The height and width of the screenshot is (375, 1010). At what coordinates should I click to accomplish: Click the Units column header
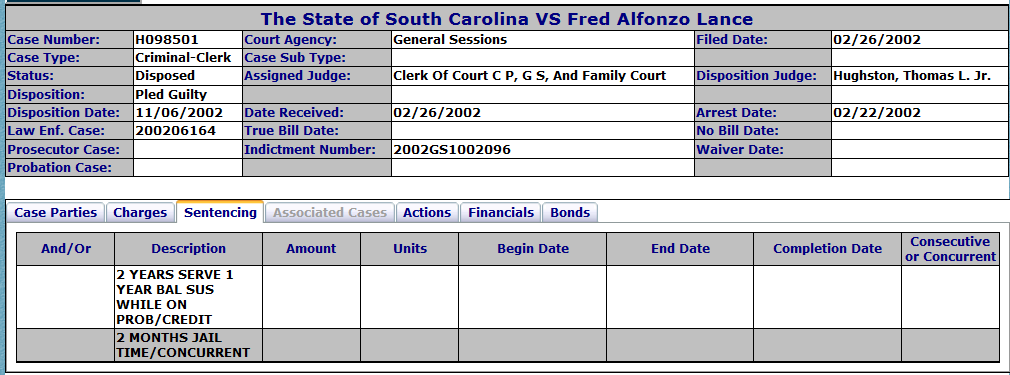click(410, 249)
